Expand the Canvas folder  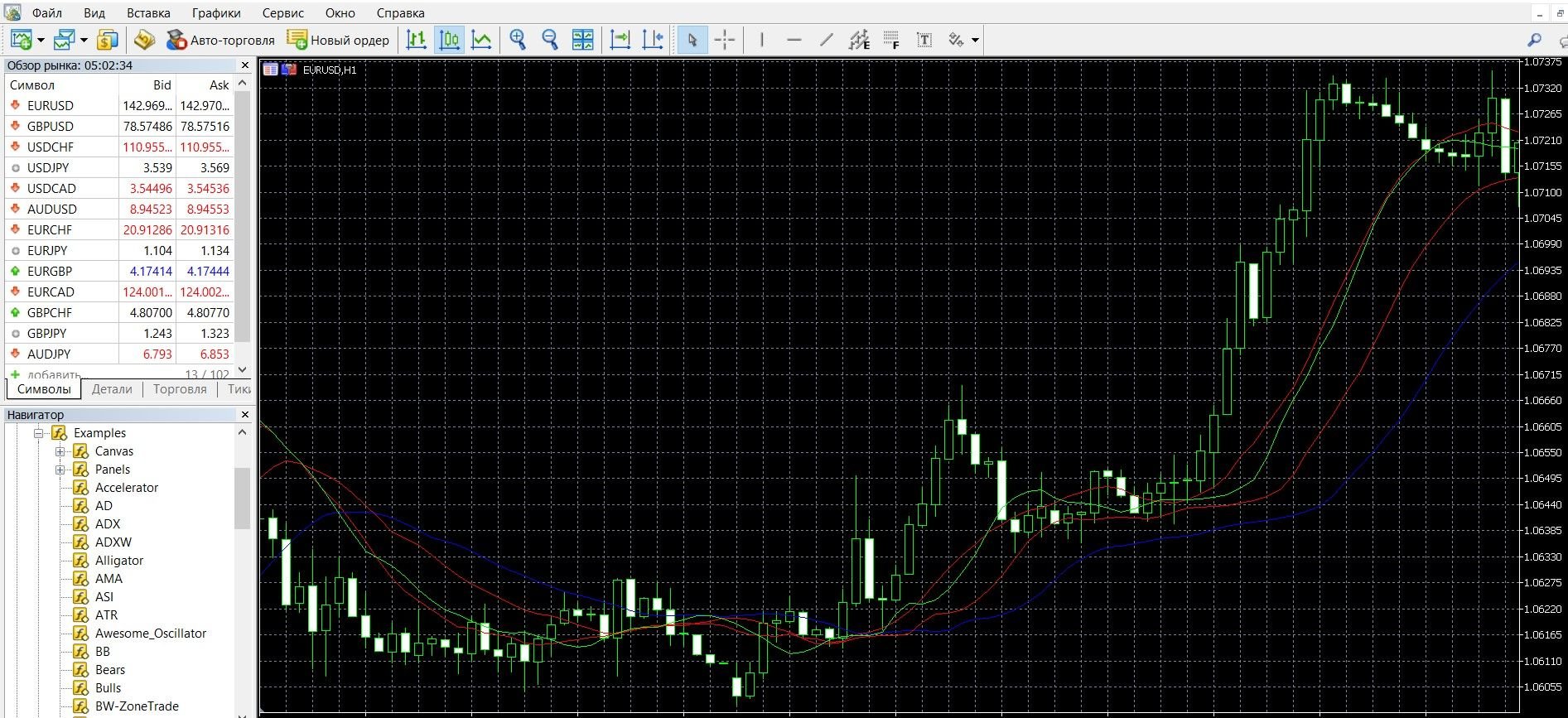[60, 451]
